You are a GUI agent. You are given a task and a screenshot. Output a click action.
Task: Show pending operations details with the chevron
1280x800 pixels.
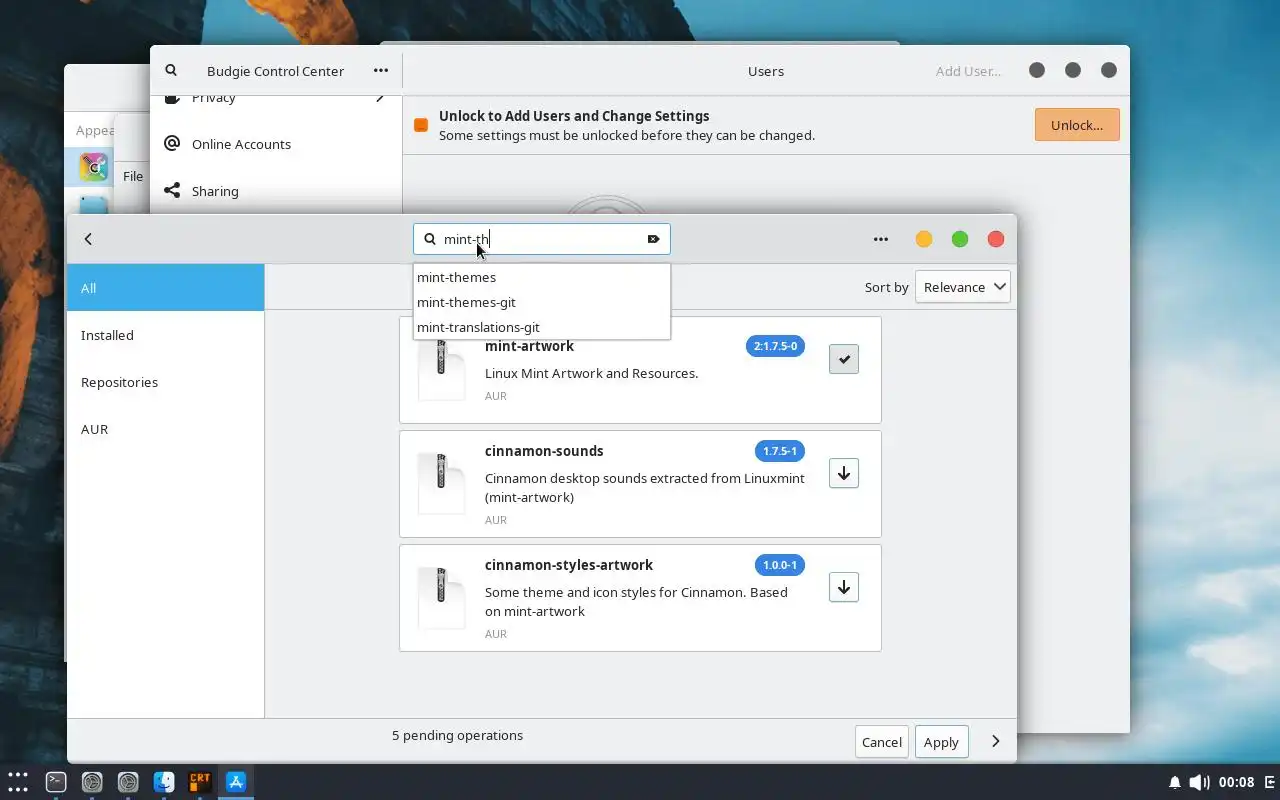tap(995, 742)
